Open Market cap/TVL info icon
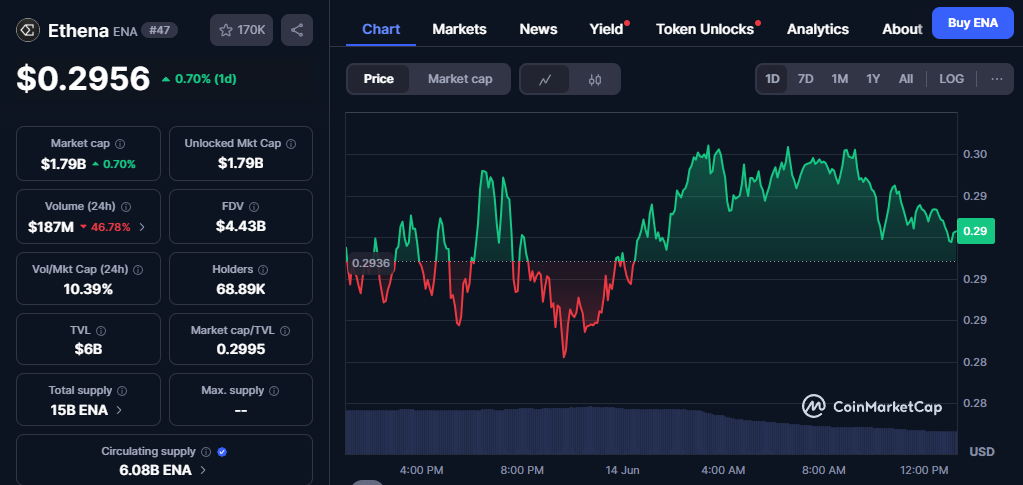Image resolution: width=1023 pixels, height=485 pixels. tap(285, 331)
